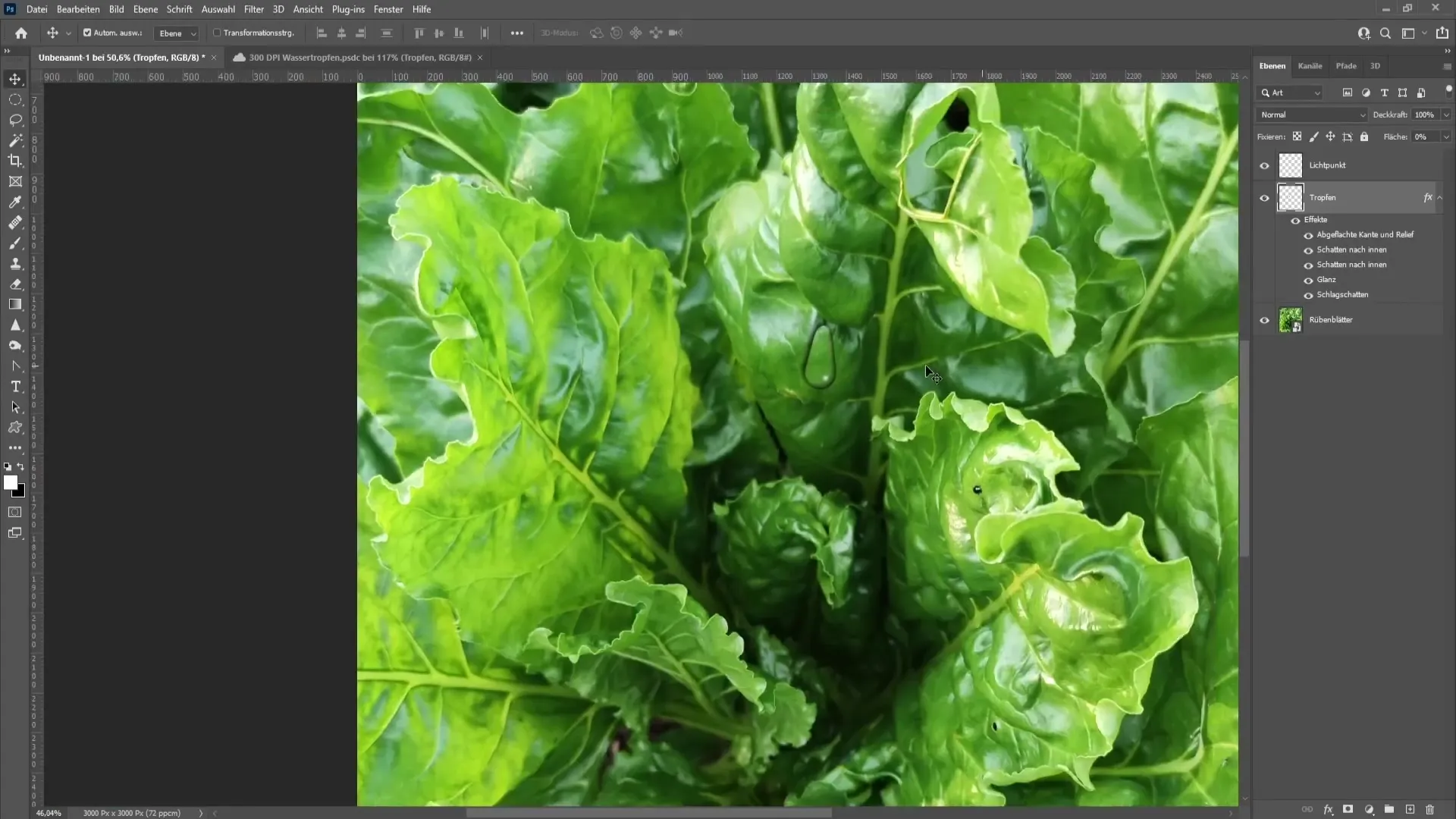Select the Eyedropper tool
The width and height of the screenshot is (1456, 819).
coord(15,202)
